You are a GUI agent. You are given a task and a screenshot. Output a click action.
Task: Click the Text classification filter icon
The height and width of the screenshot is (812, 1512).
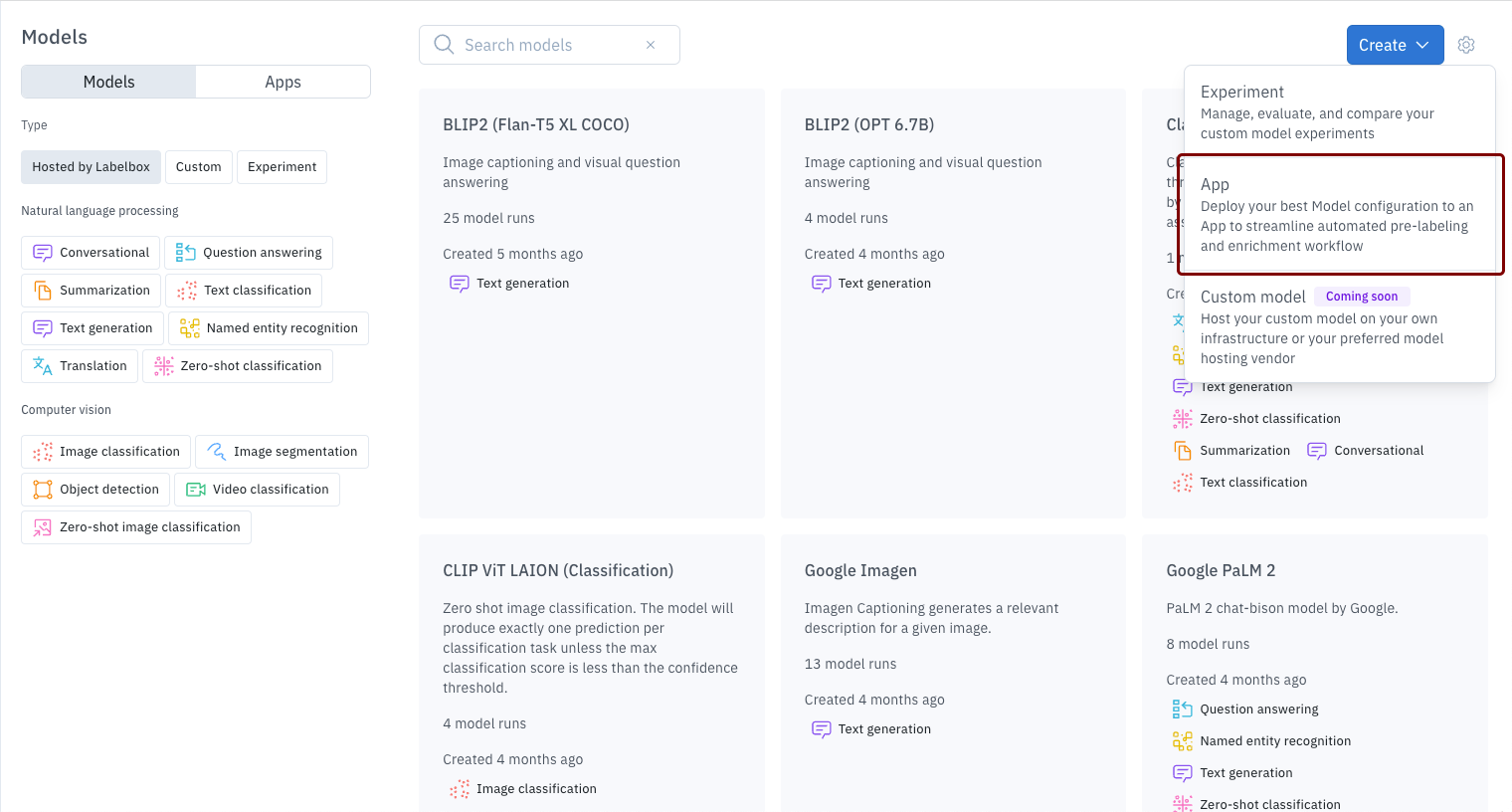187,291
